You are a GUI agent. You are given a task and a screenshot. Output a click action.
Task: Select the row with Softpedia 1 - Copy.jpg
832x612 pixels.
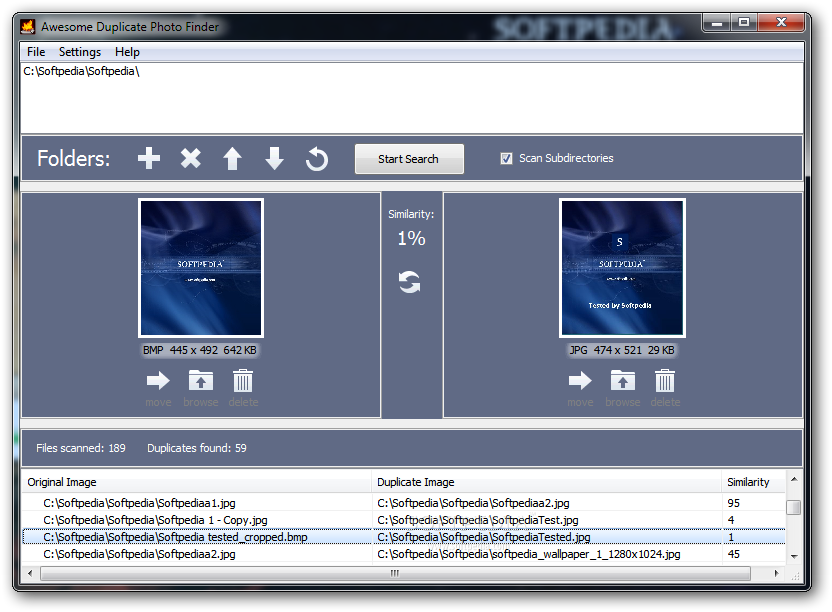point(403,520)
